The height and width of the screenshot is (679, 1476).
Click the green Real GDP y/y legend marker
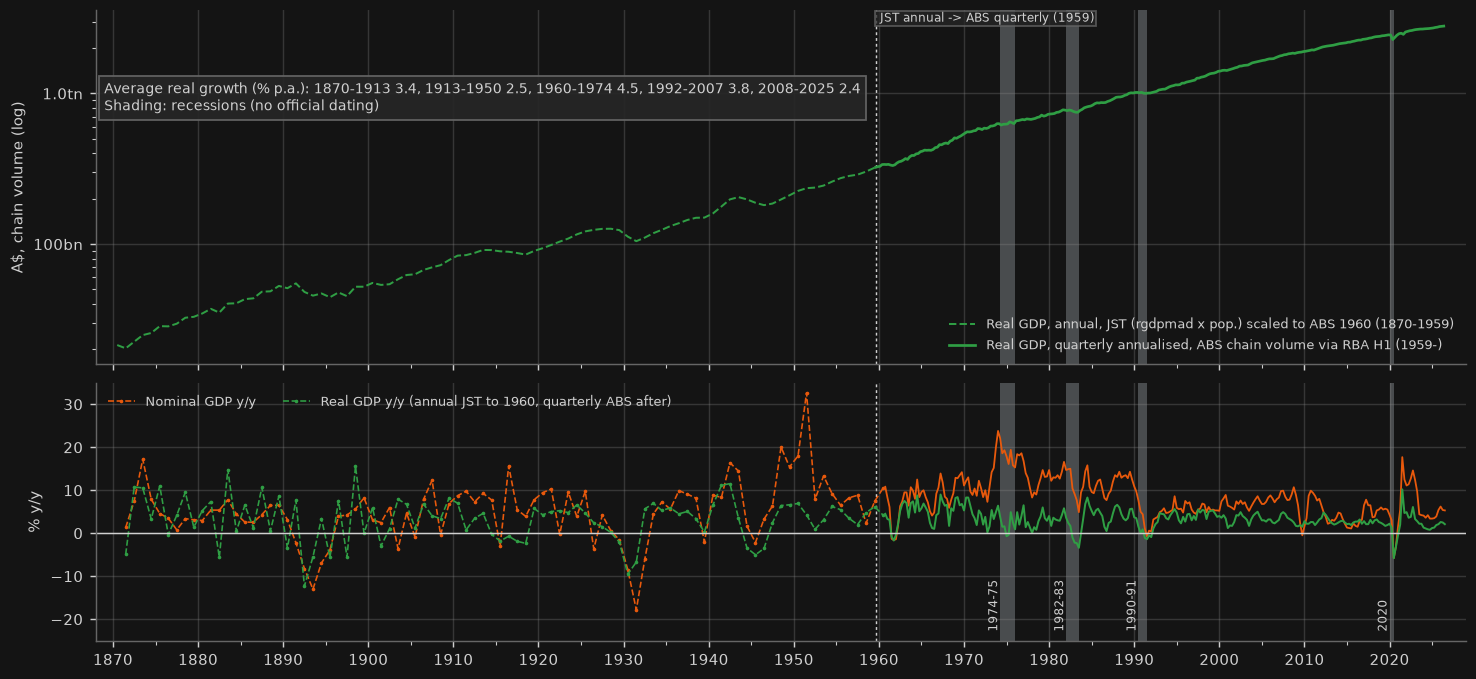[x=295, y=402]
